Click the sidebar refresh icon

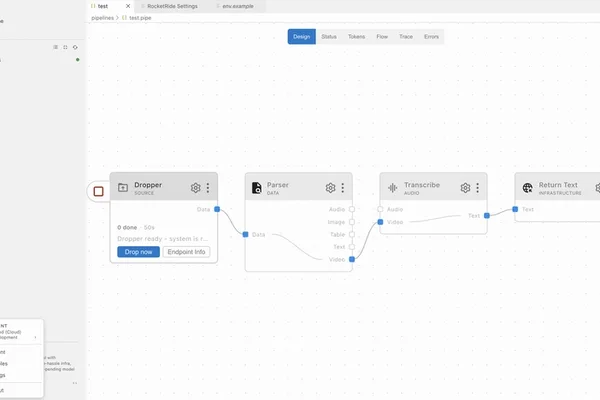pyautogui.click(x=75, y=47)
